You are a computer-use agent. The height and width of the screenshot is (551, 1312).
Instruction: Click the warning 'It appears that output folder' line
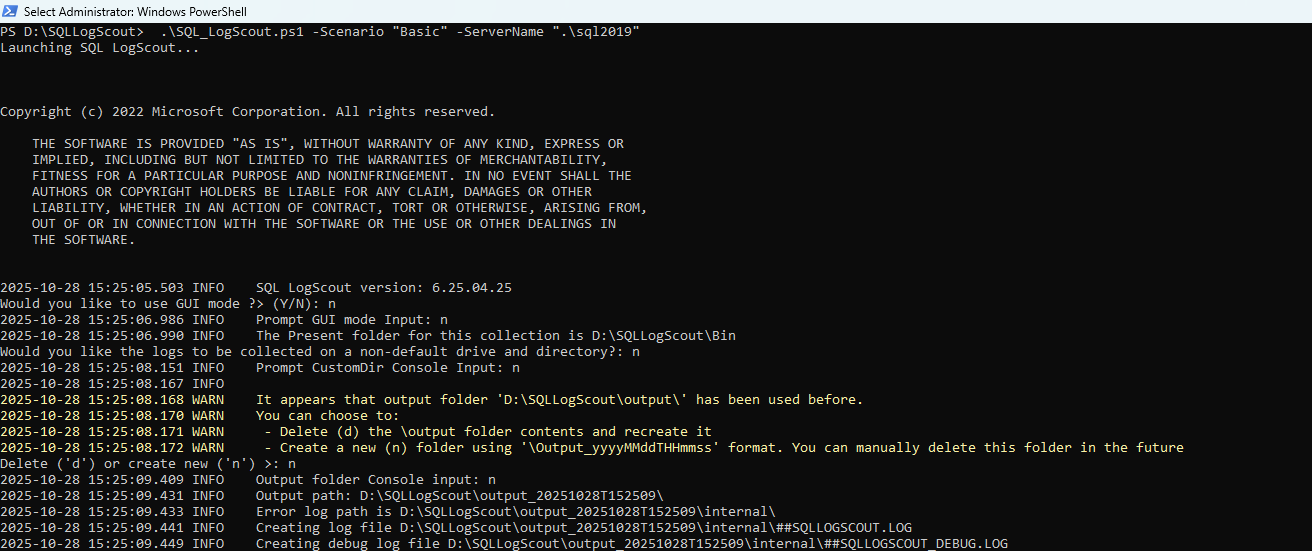point(432,400)
